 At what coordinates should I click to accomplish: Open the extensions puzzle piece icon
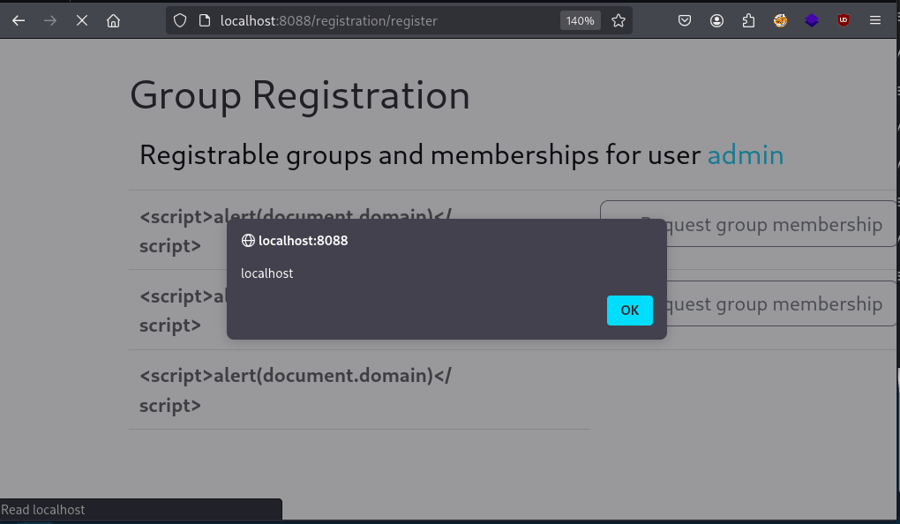(x=748, y=20)
